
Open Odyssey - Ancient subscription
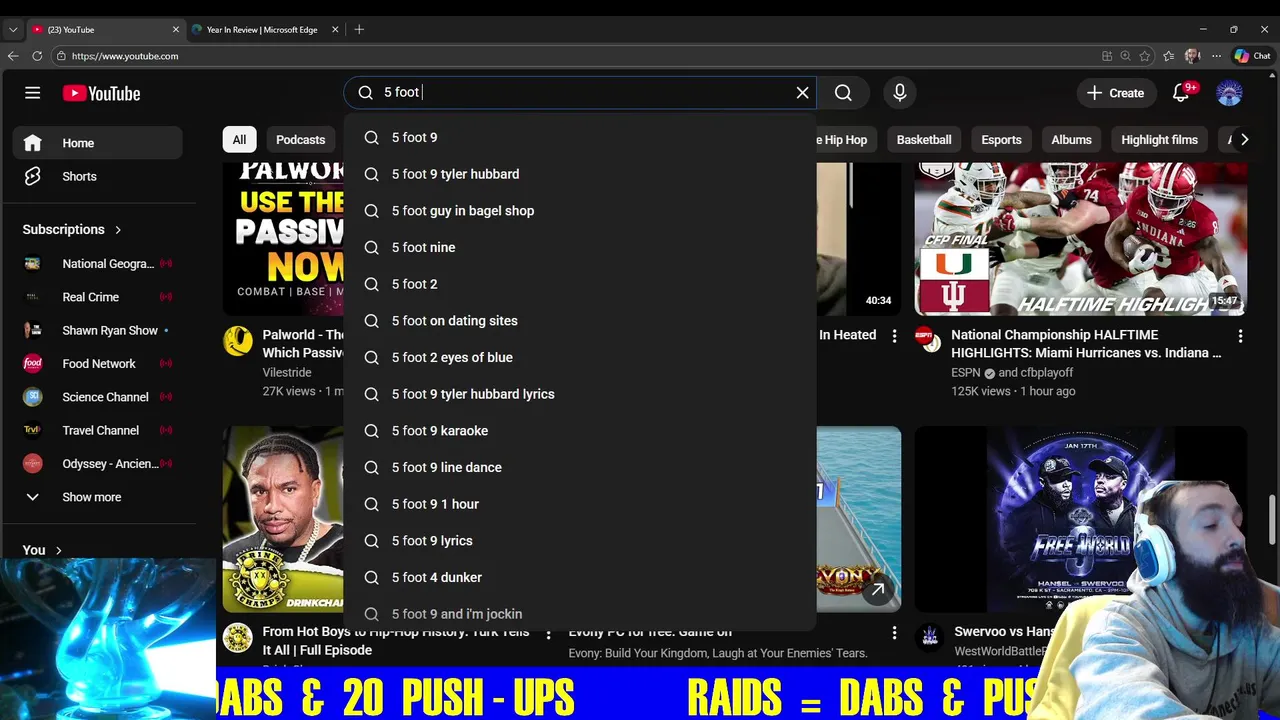point(98,464)
